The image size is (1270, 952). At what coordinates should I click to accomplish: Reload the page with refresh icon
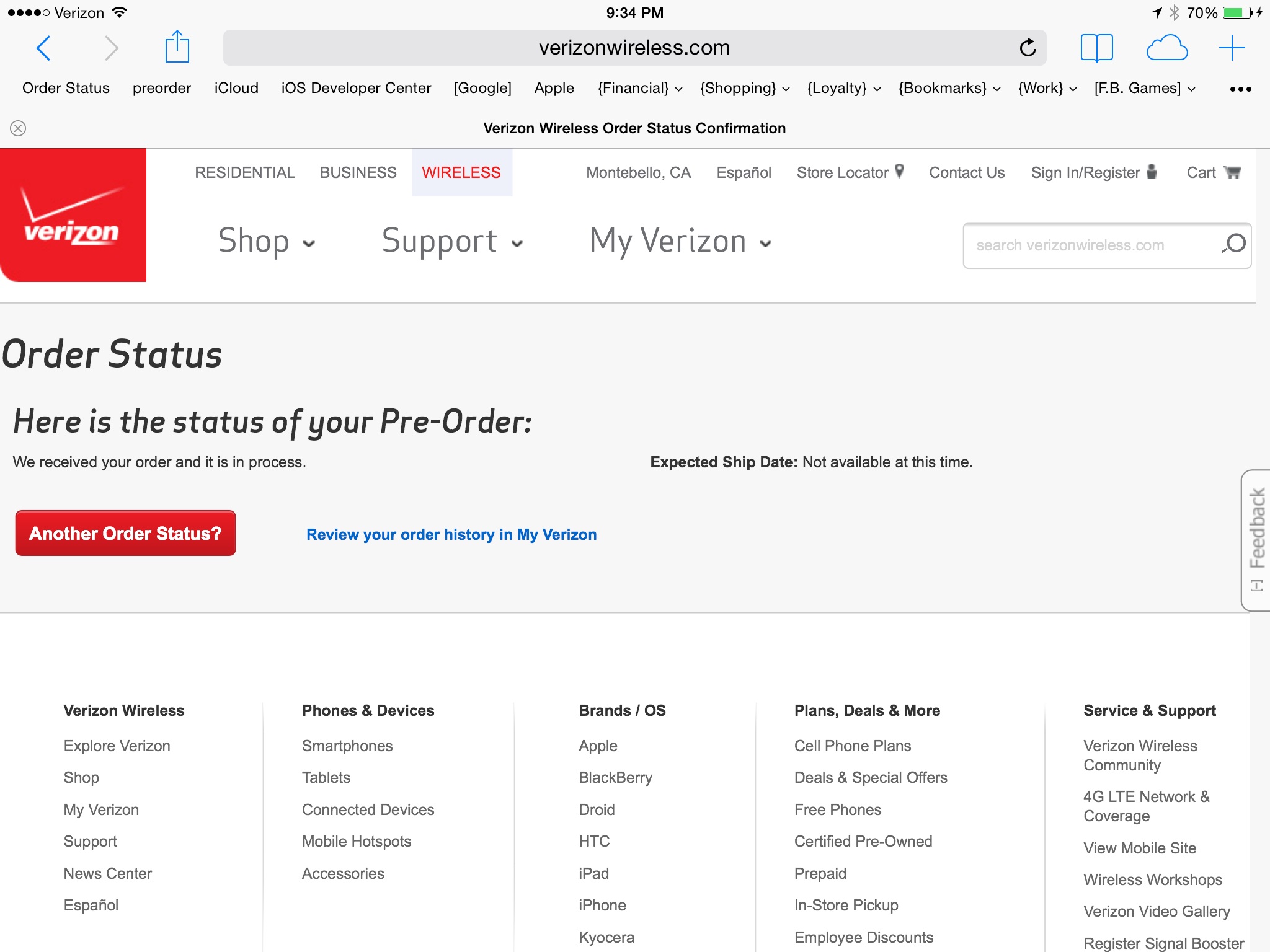1028,47
